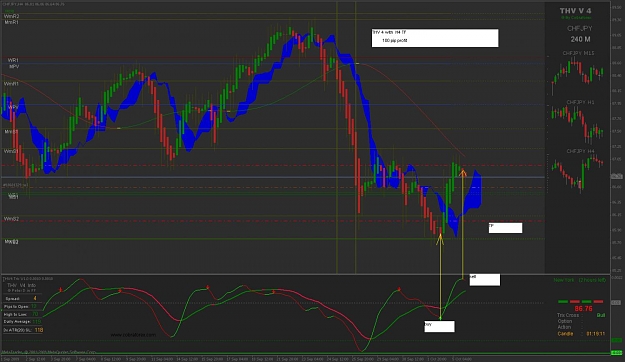Image resolution: width=625 pixels, height=362 pixels.
Task: Click the THV V4 Info heading
Action: coord(22,285)
